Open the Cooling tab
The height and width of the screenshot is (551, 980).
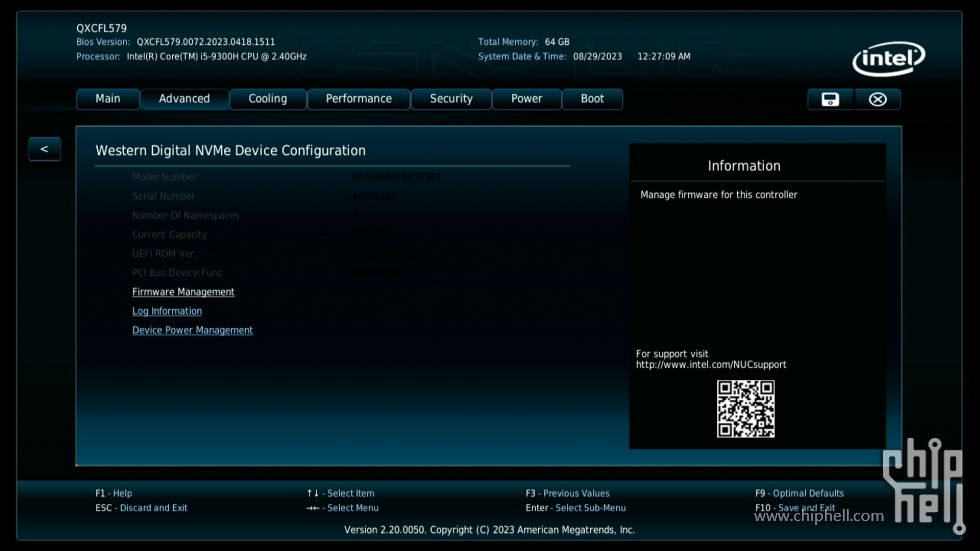click(x=268, y=99)
